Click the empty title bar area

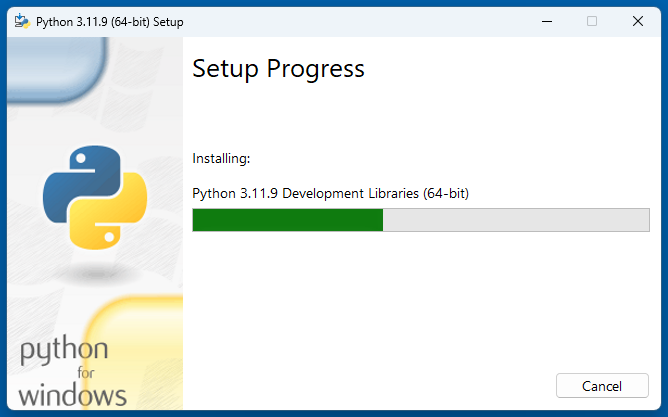[350, 21]
